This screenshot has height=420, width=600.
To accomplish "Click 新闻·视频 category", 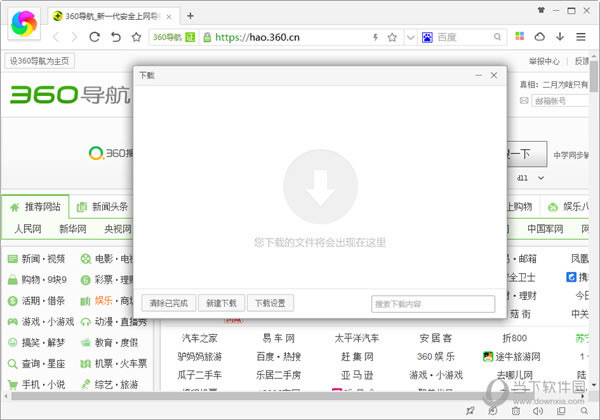I will [x=36, y=259].
